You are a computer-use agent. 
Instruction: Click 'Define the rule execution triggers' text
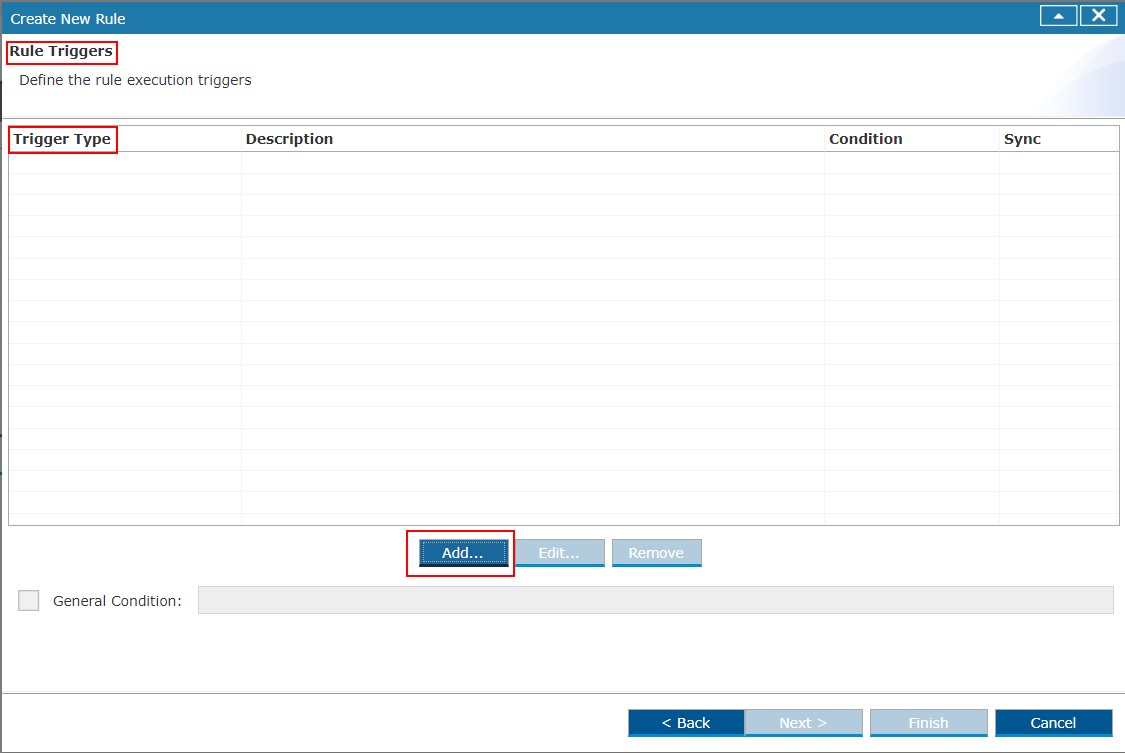coord(136,80)
